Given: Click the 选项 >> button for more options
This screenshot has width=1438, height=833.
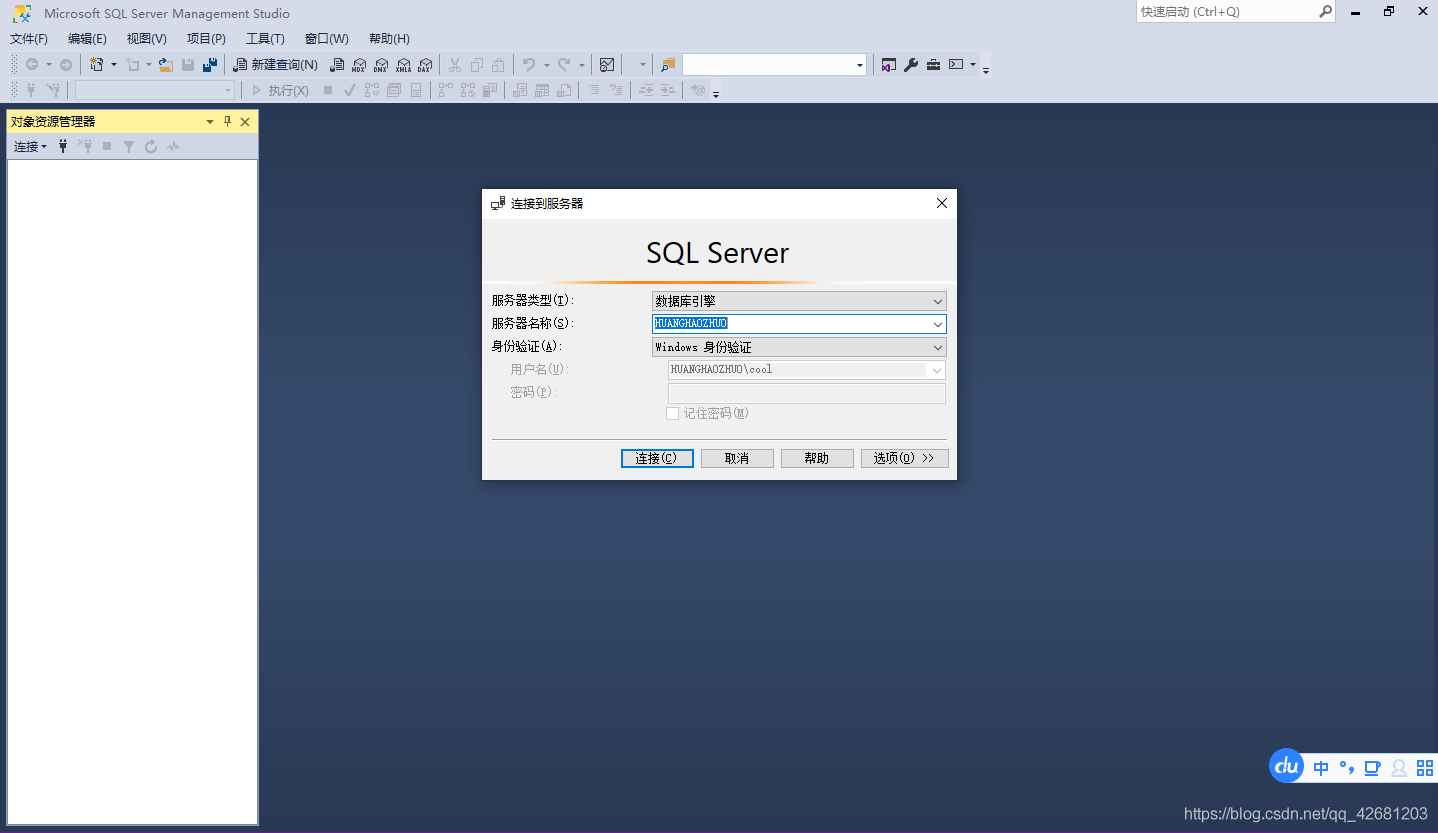Looking at the screenshot, I should point(904,458).
